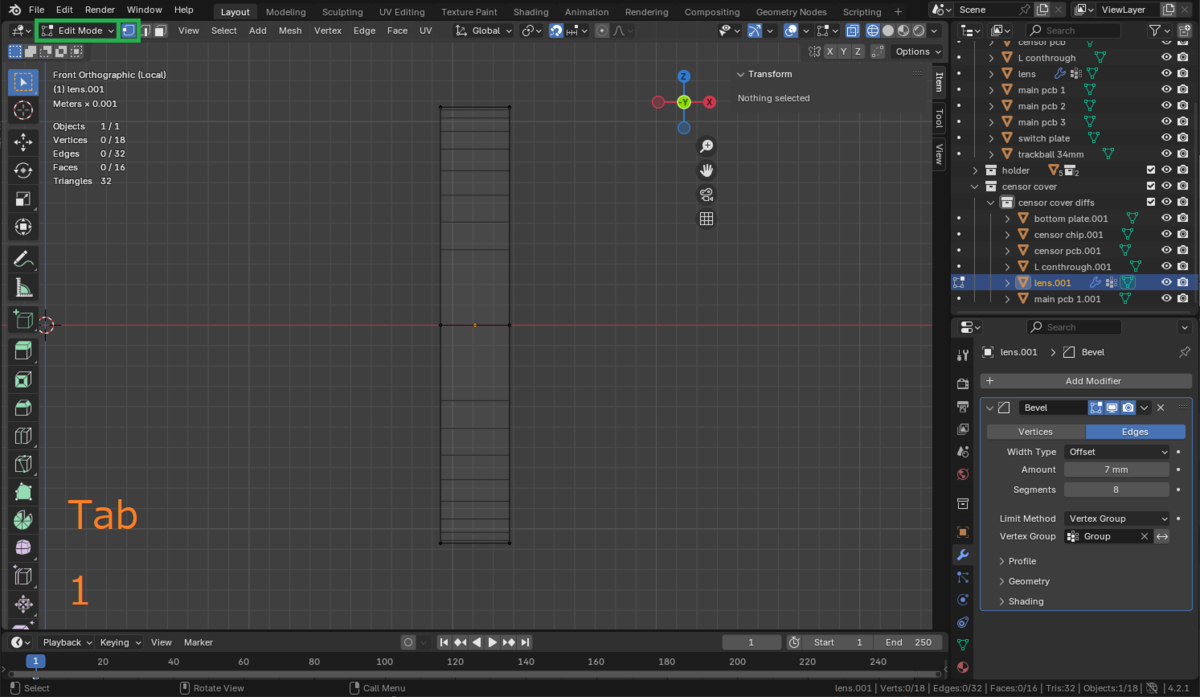Image resolution: width=1200 pixels, height=697 pixels.
Task: Toggle Bevel modifier edit mode display
Action: [x=1096, y=408]
